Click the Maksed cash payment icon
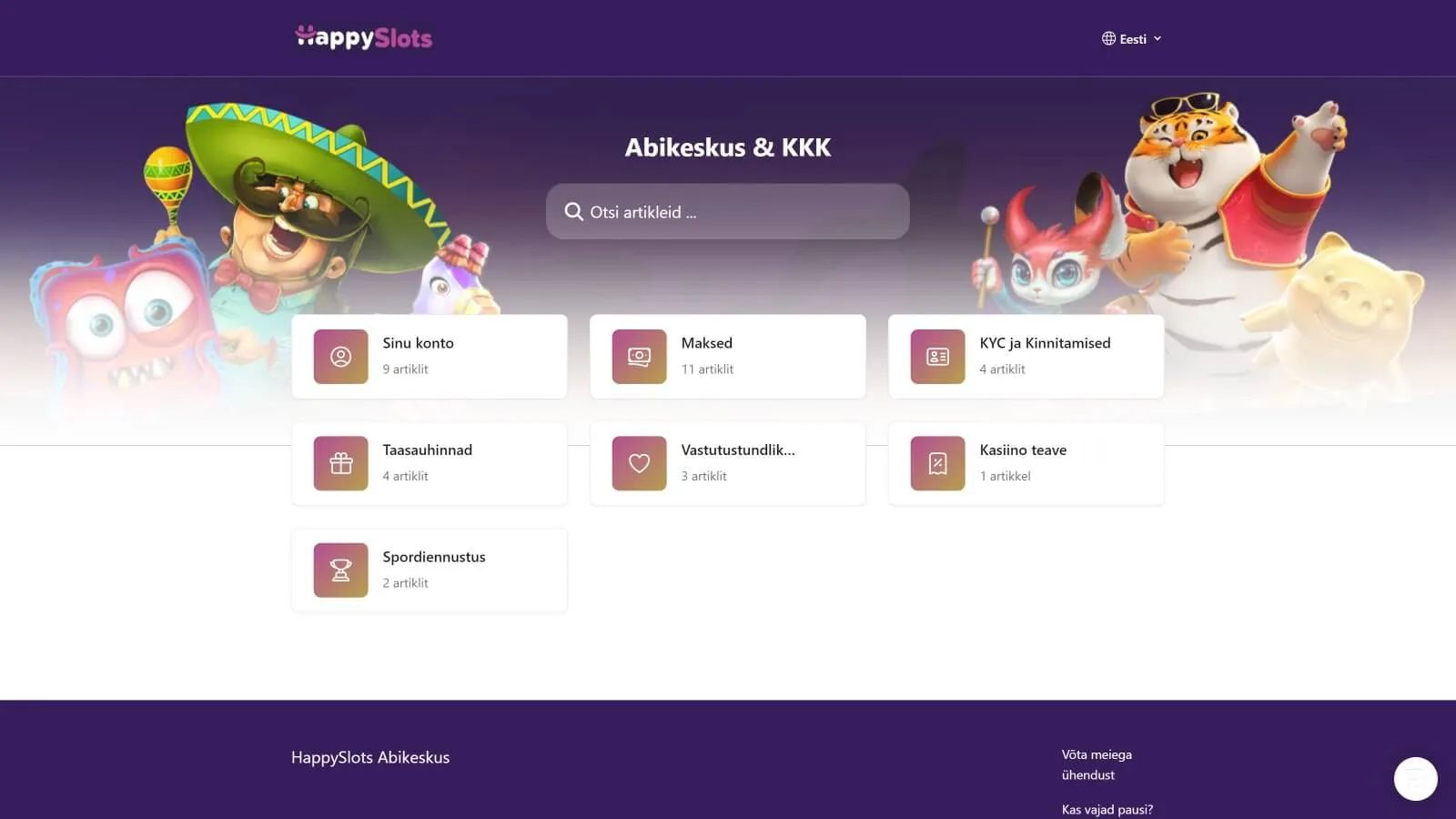1456x819 pixels. (639, 357)
